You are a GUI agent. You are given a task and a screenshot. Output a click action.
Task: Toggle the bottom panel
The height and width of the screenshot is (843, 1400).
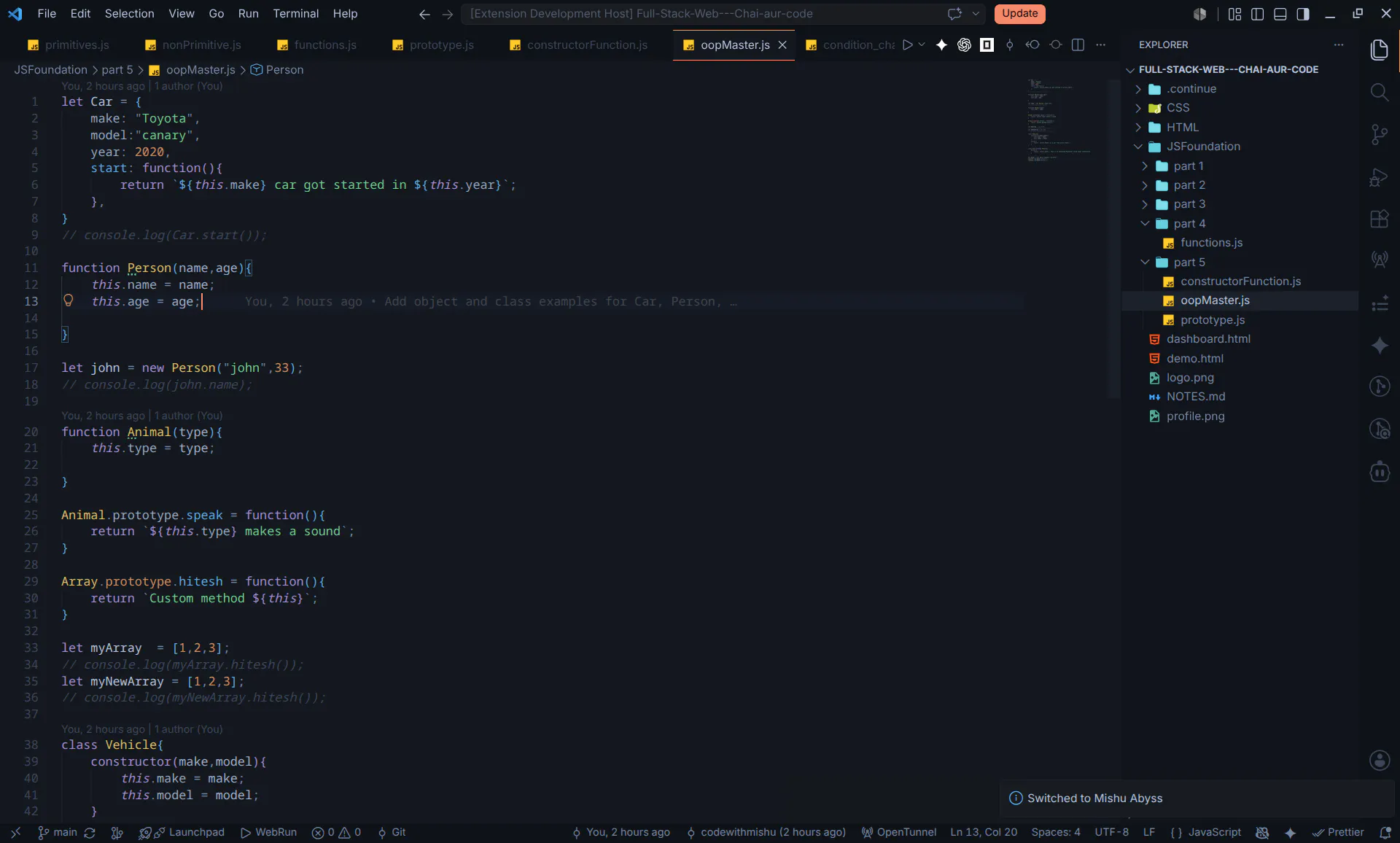pyautogui.click(x=1280, y=14)
